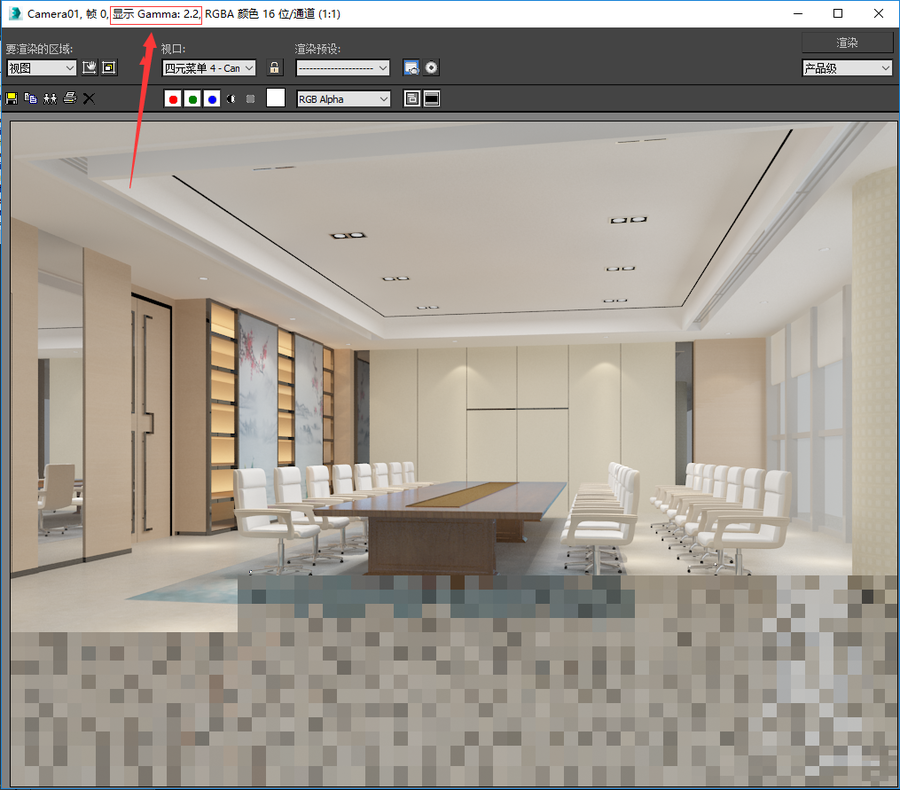Click the 渲染预设 label
Image resolution: width=900 pixels, height=790 pixels.
pos(317,49)
